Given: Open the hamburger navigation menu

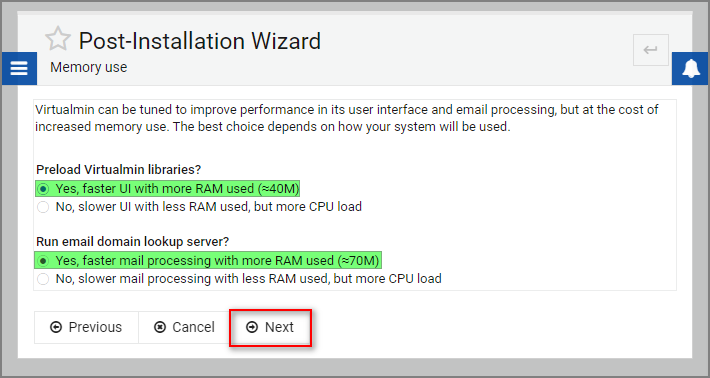Looking at the screenshot, I should (x=19, y=68).
